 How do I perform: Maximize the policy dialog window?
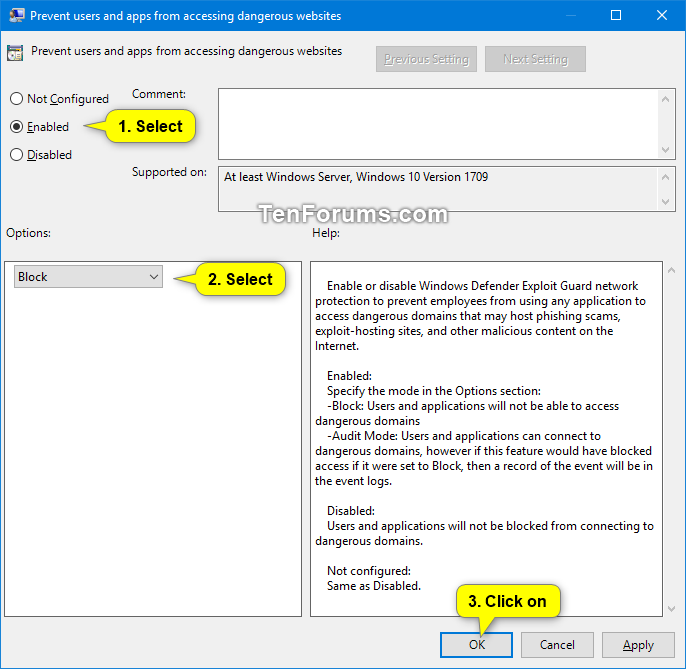point(616,15)
